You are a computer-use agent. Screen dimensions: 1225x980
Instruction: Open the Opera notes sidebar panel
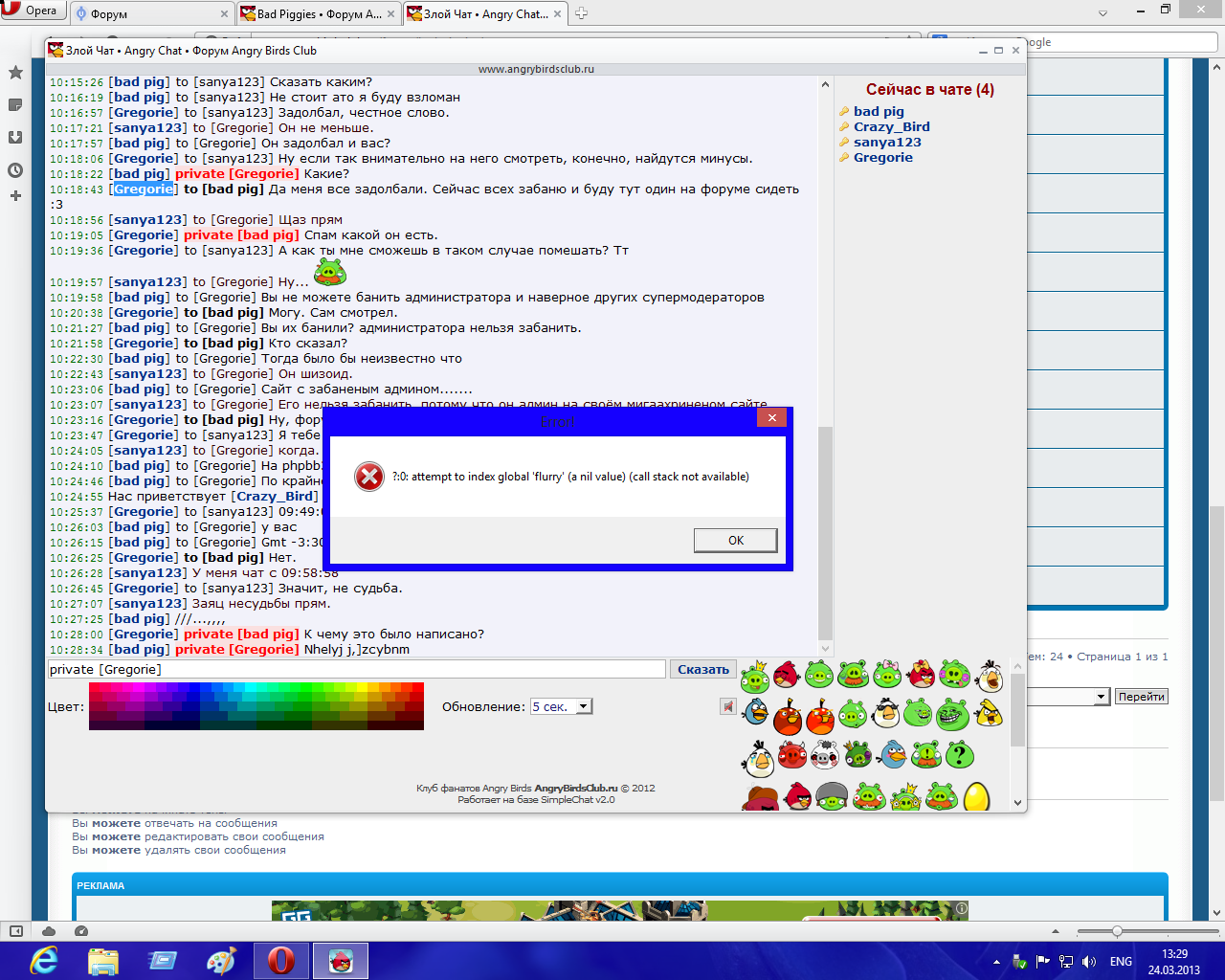pos(15,104)
